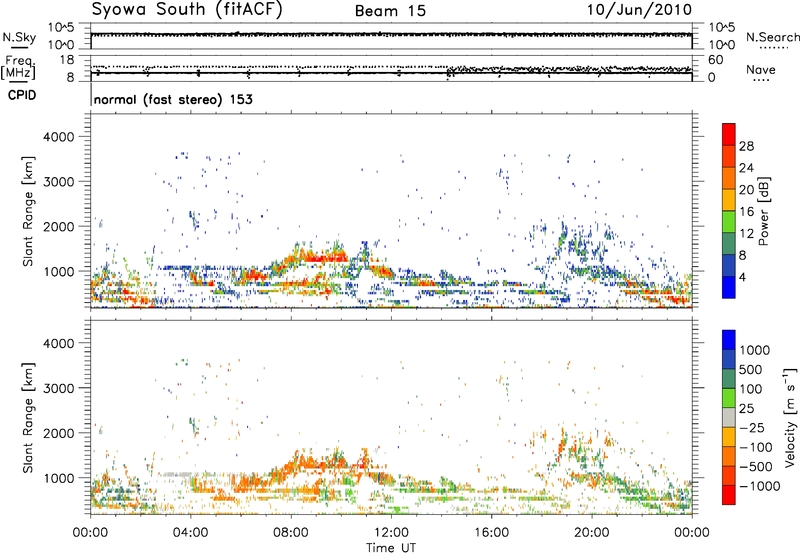Select the 'Beam 15' heading
Image resolution: width=800 pixels, height=554 pixels.
390,11
